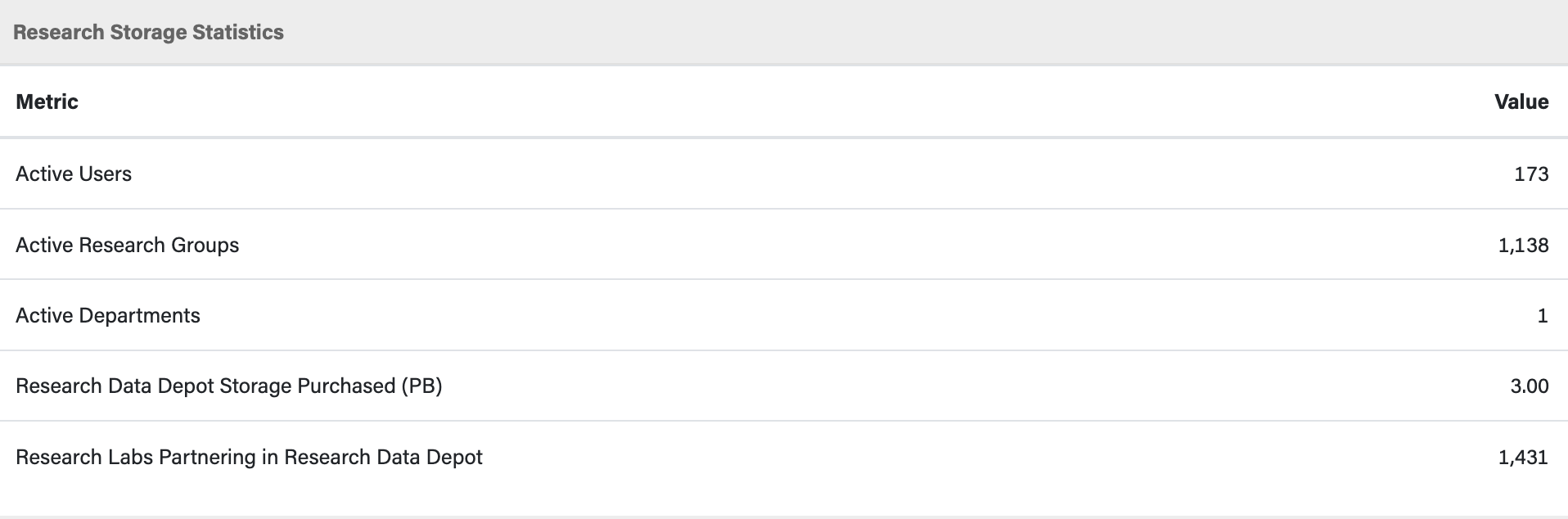The height and width of the screenshot is (519, 1568).
Task: Click the Research Storage Statistics heading
Action: (148, 32)
